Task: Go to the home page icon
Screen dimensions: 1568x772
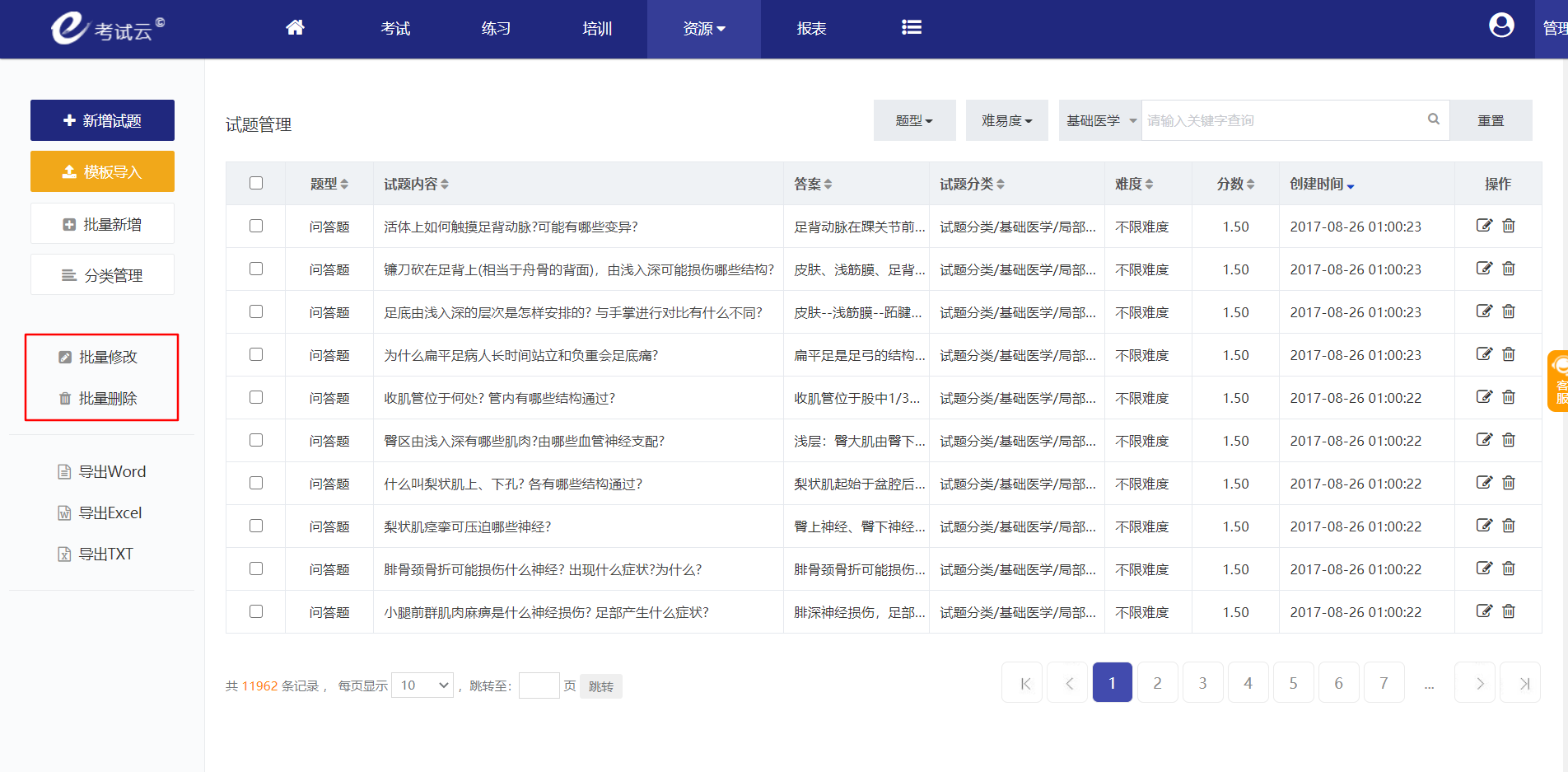Action: [x=295, y=28]
